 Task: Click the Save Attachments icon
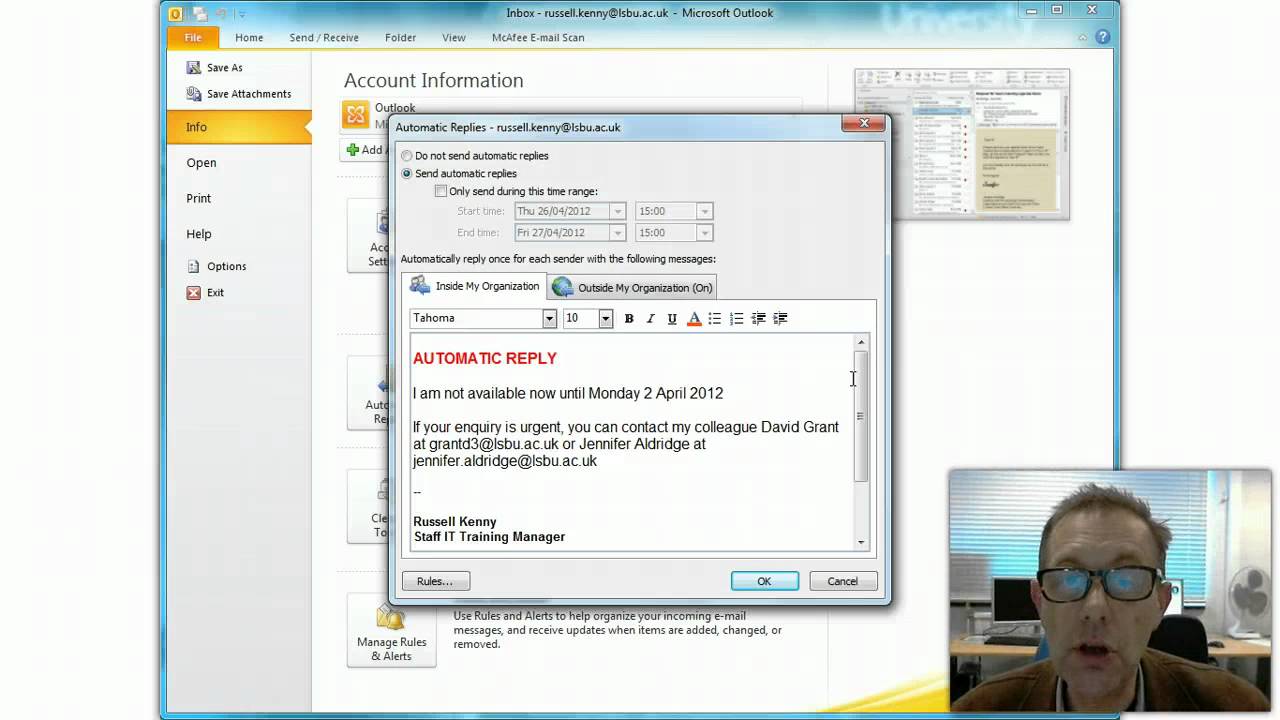[193, 93]
